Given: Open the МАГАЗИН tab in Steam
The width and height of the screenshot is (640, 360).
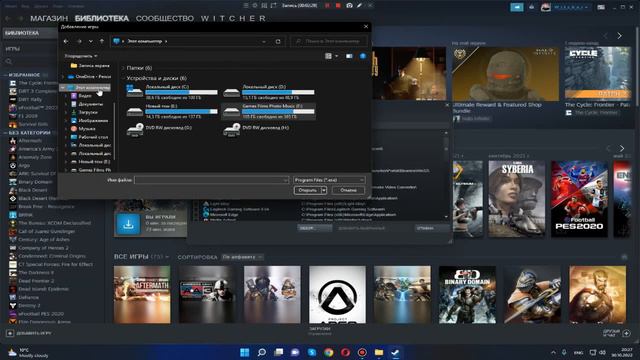Looking at the screenshot, I should [49, 18].
